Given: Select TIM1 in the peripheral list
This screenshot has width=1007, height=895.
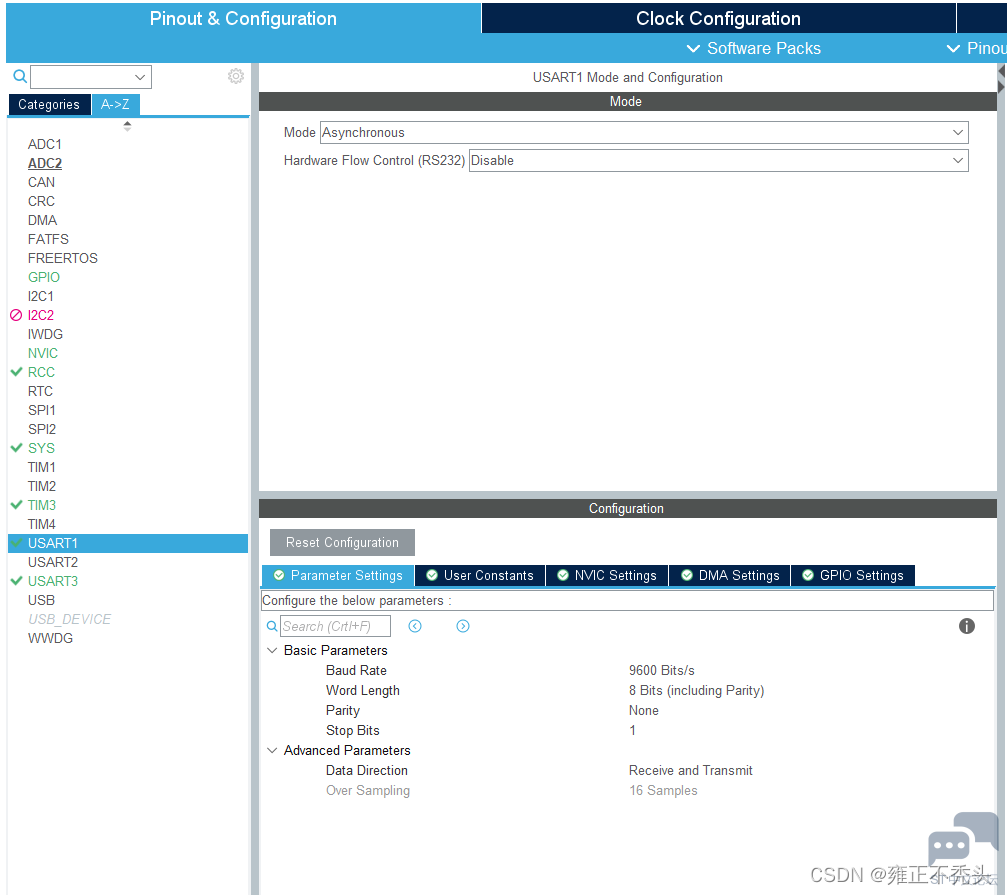Looking at the screenshot, I should tap(42, 467).
